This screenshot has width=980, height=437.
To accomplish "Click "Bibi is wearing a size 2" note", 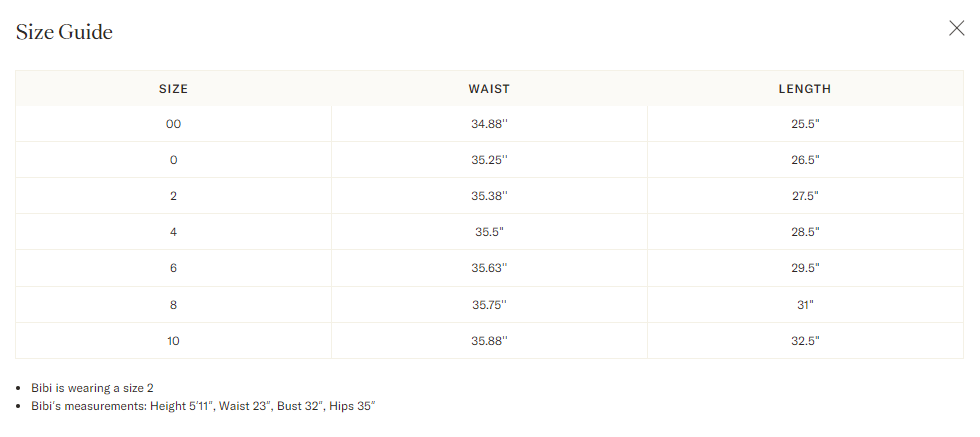I will click(92, 387).
